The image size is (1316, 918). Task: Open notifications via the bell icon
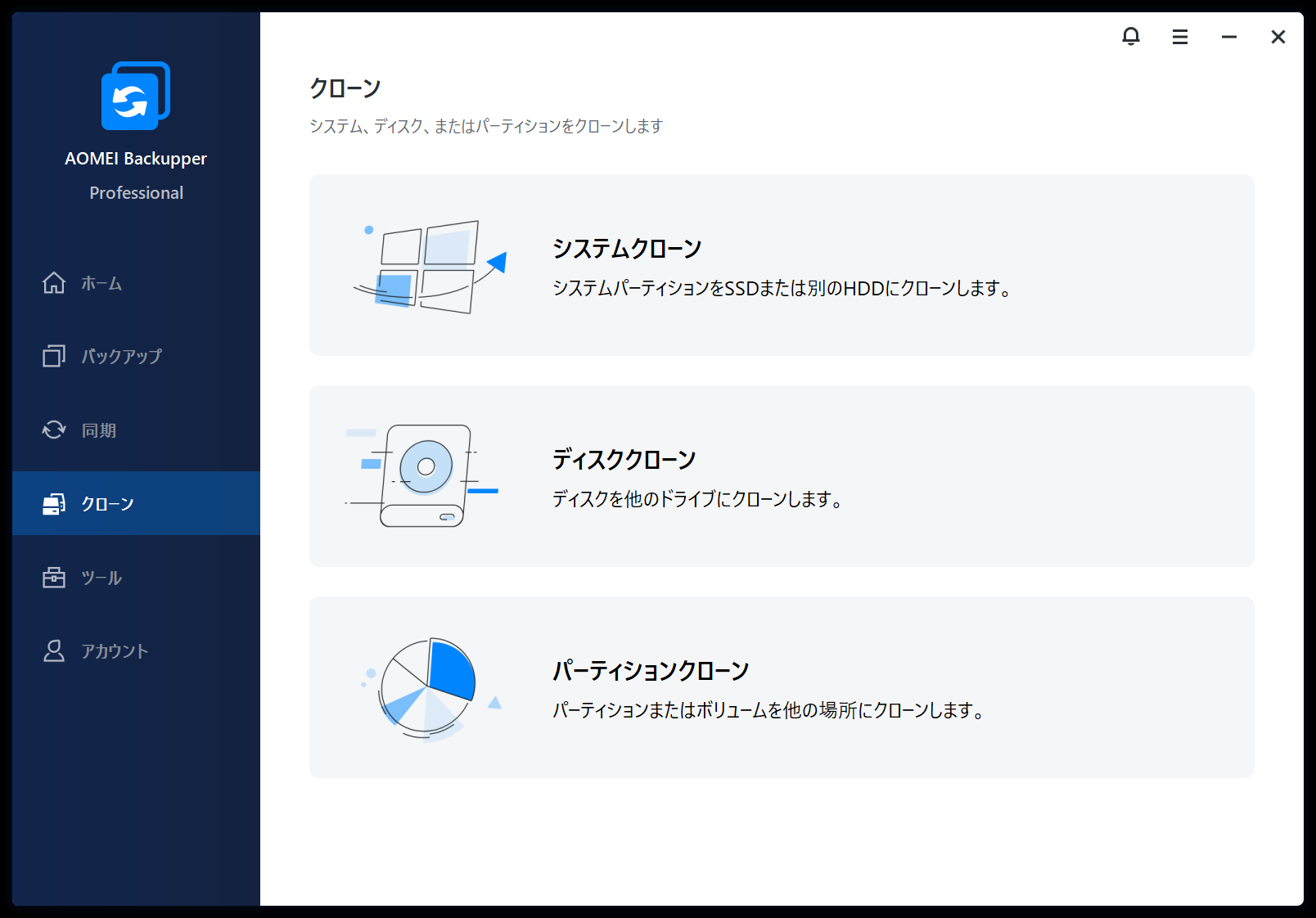[x=1131, y=37]
